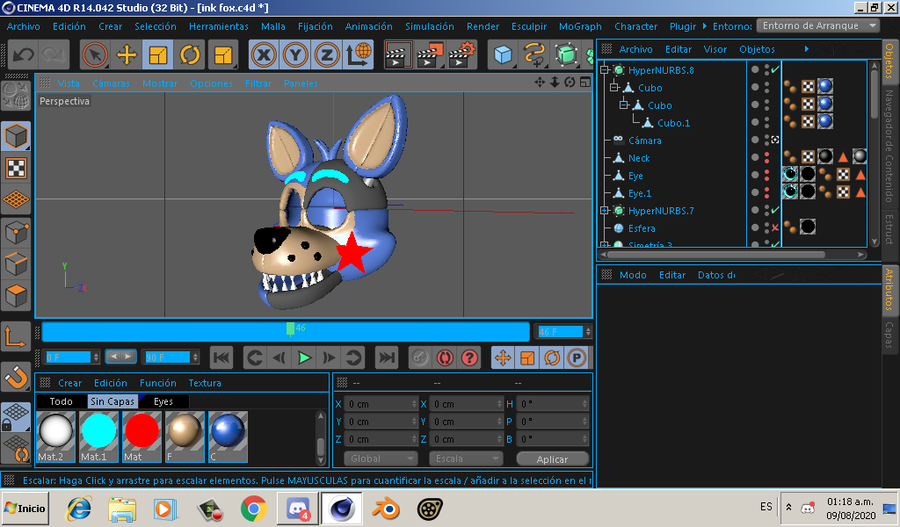The image size is (900, 527).
Task: Open the spline tools icon
Action: tap(534, 55)
